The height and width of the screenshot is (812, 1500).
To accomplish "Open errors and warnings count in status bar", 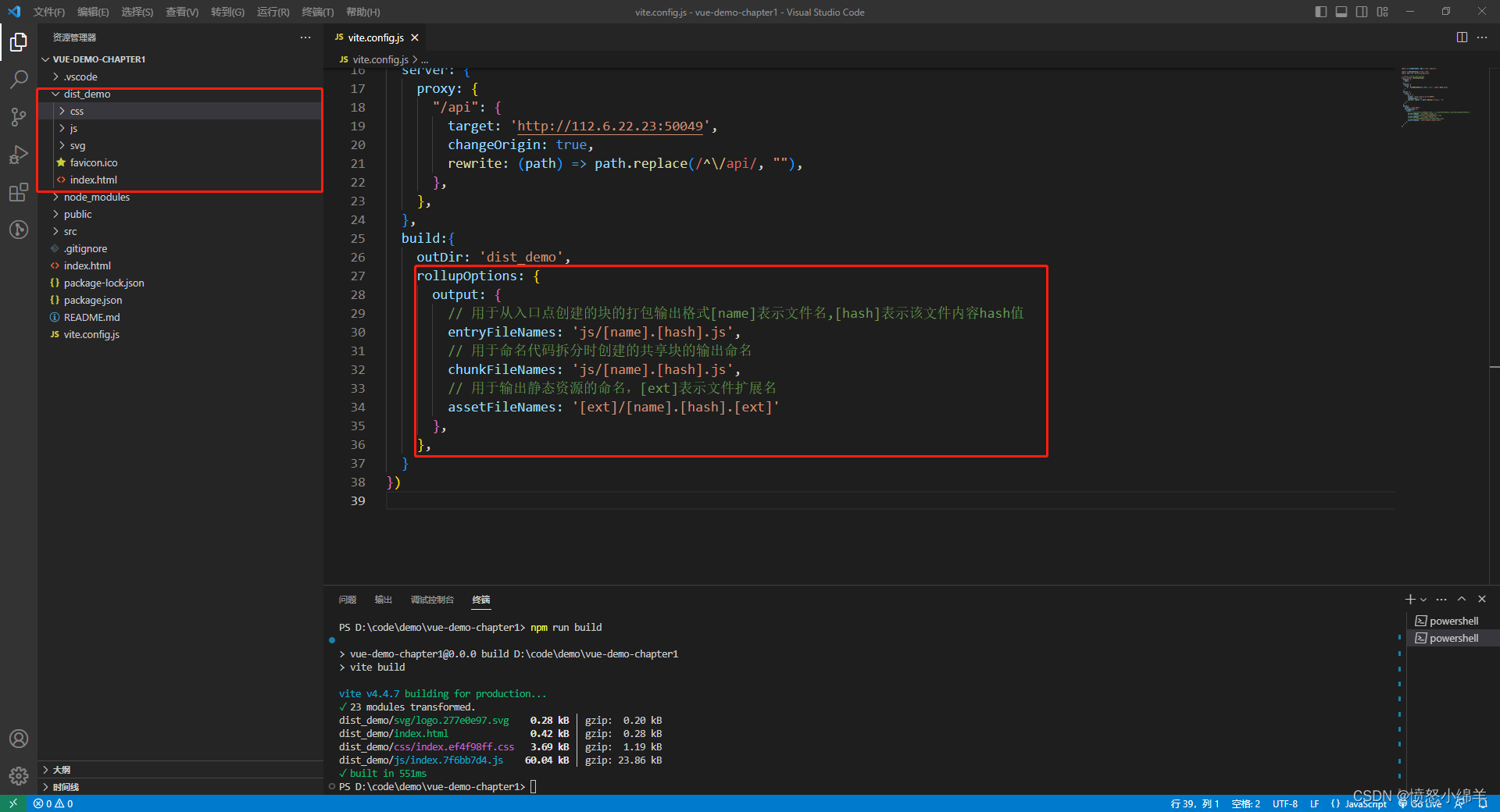I will (x=53, y=803).
